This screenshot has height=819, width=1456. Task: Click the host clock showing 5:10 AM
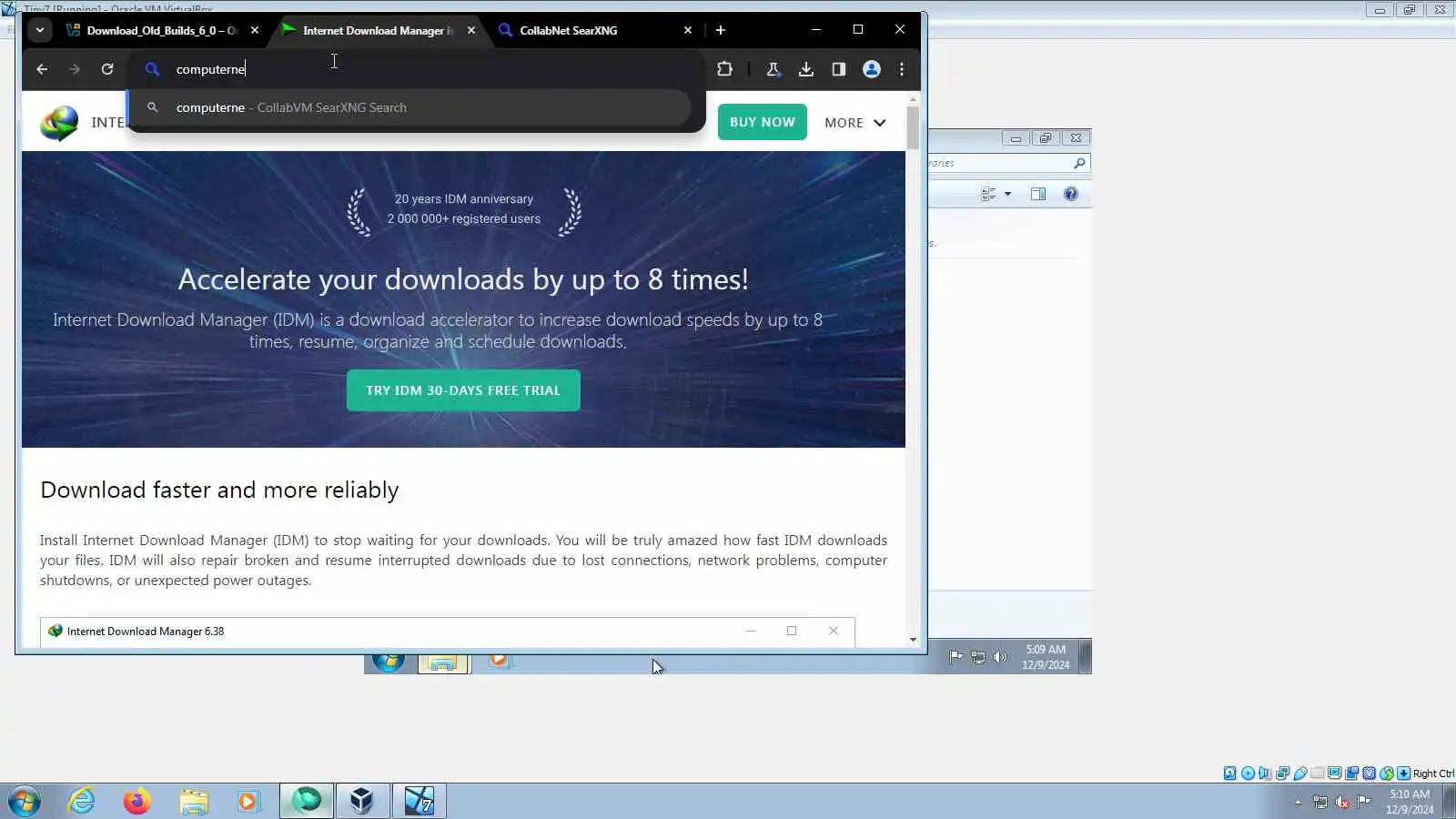tap(1410, 802)
